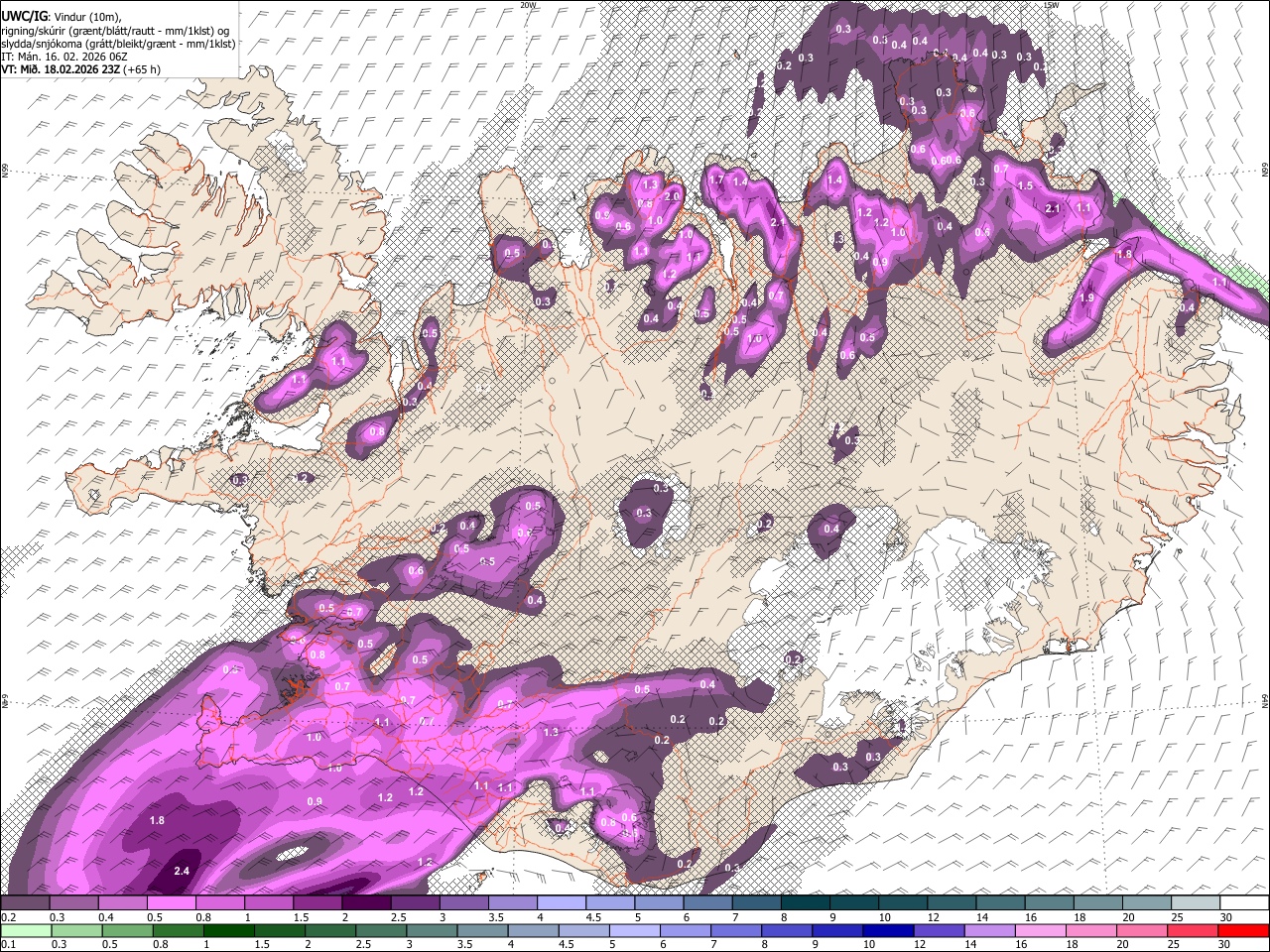Click the '20W' longitude label at top
Viewport: 1270px width, 952px height.
click(529, 5)
